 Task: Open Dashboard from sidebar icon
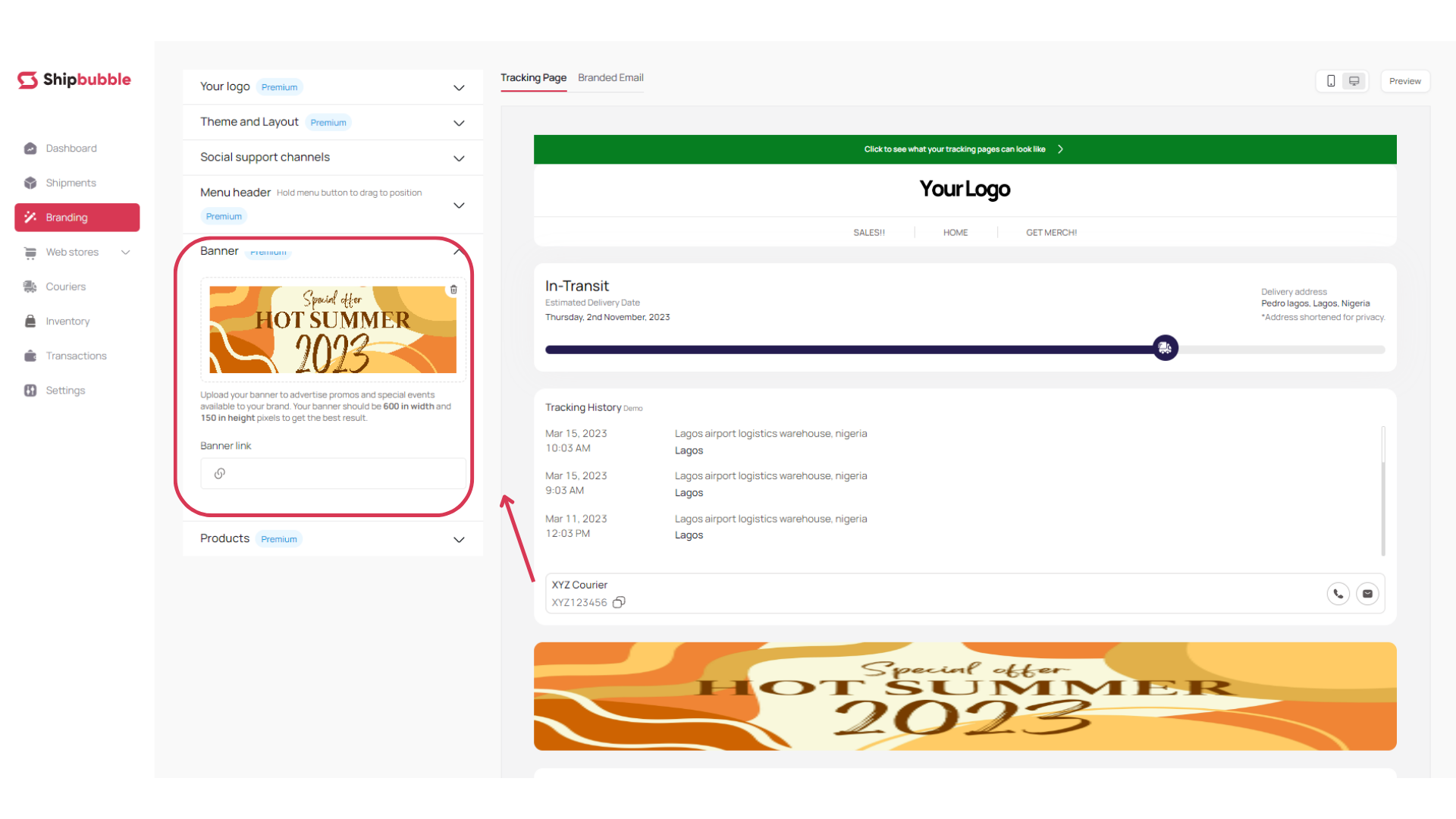[30, 149]
